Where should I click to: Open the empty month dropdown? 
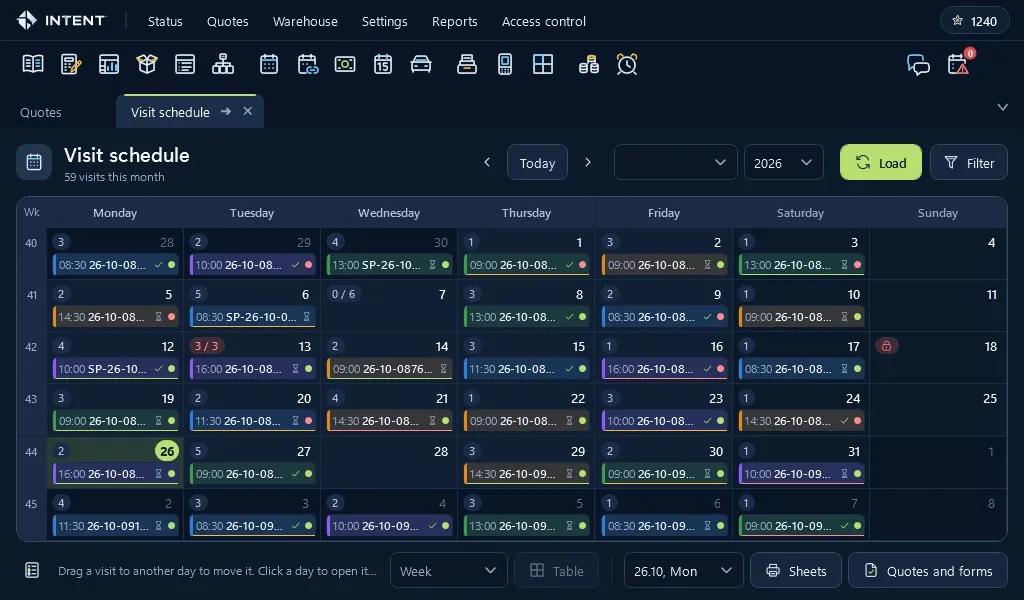point(675,162)
